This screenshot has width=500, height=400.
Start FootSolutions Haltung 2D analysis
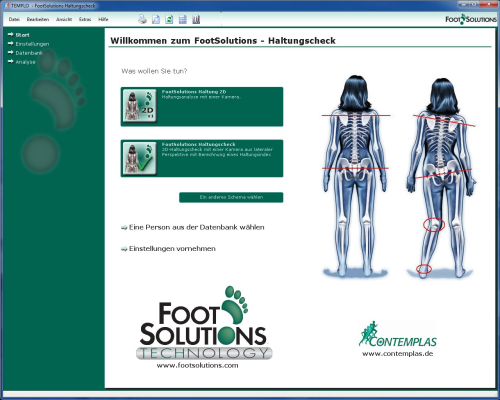pyautogui.click(x=202, y=107)
